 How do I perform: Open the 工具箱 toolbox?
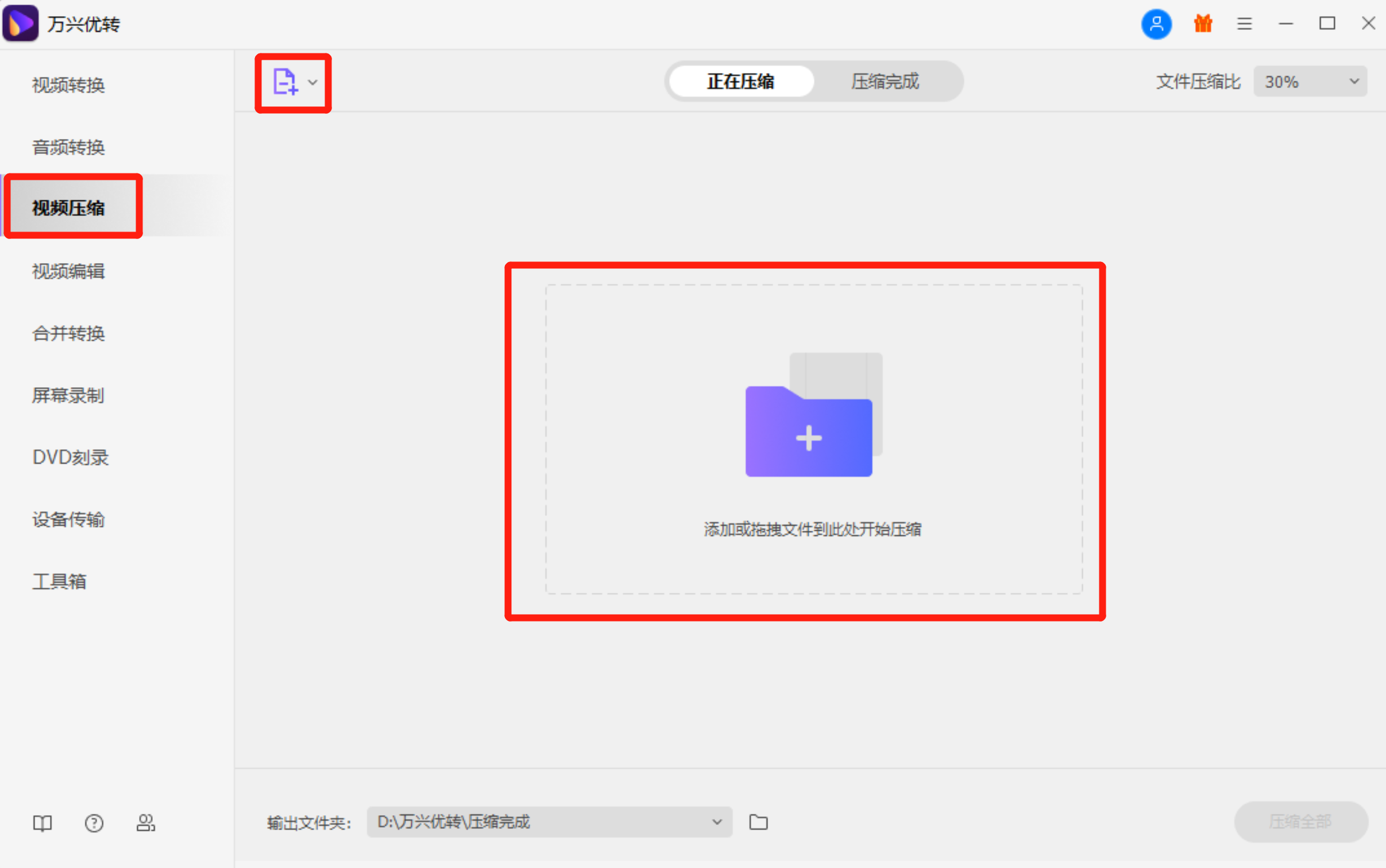coord(59,581)
